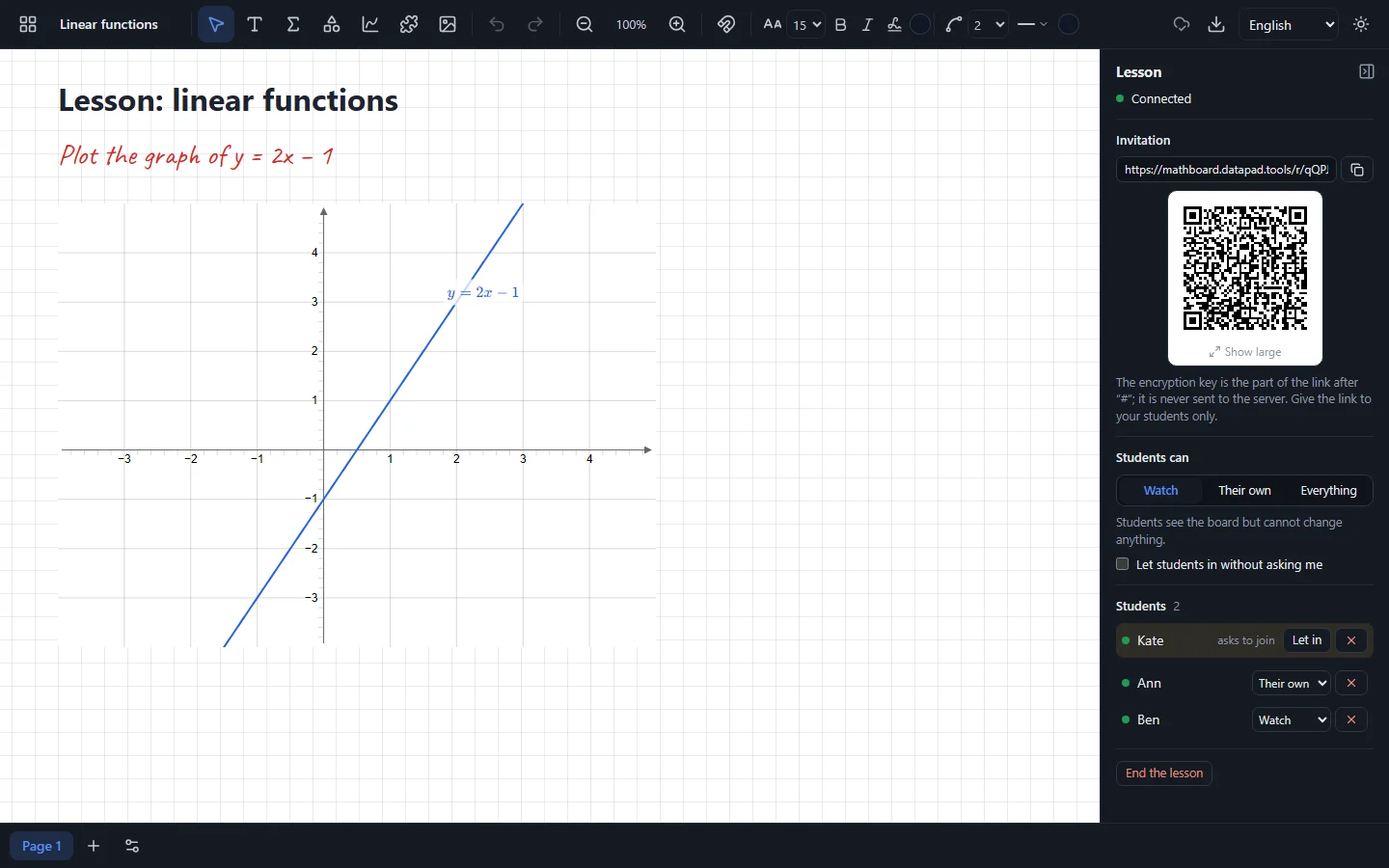Enable Let students in without asking
The image size is (1389, 868).
tap(1123, 564)
